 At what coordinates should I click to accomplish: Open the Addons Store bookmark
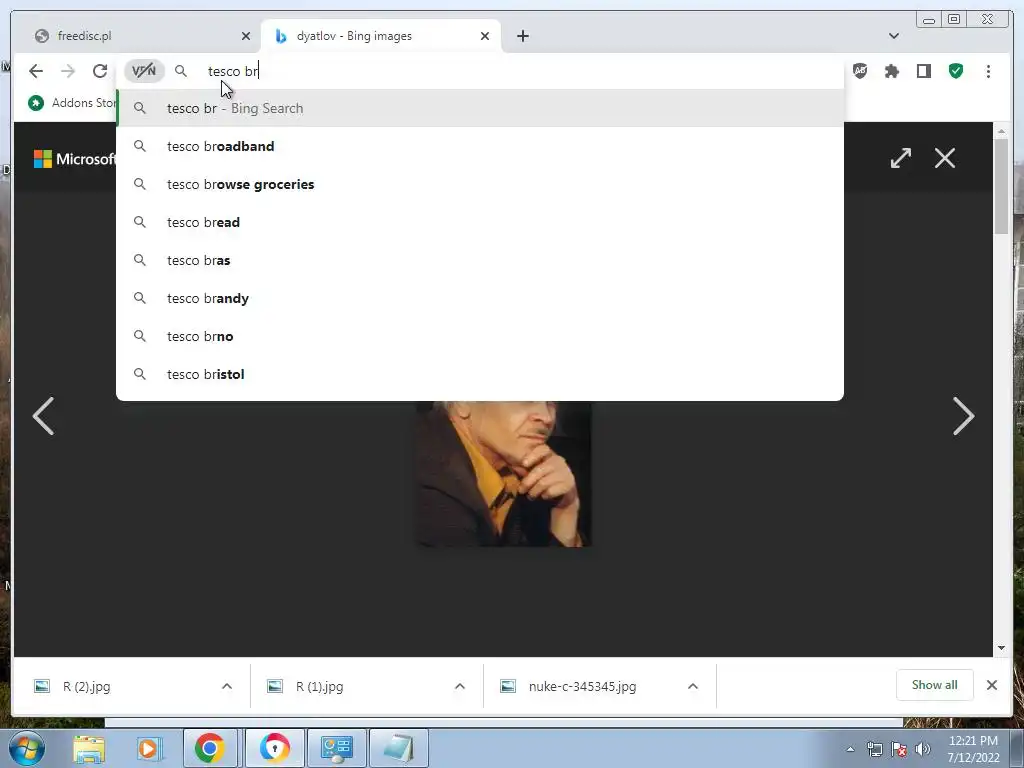72,103
